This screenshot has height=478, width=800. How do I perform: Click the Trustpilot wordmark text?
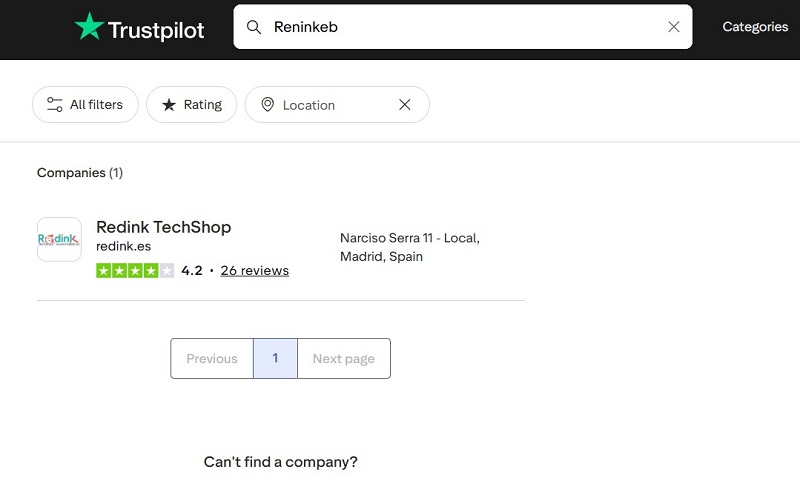155,29
